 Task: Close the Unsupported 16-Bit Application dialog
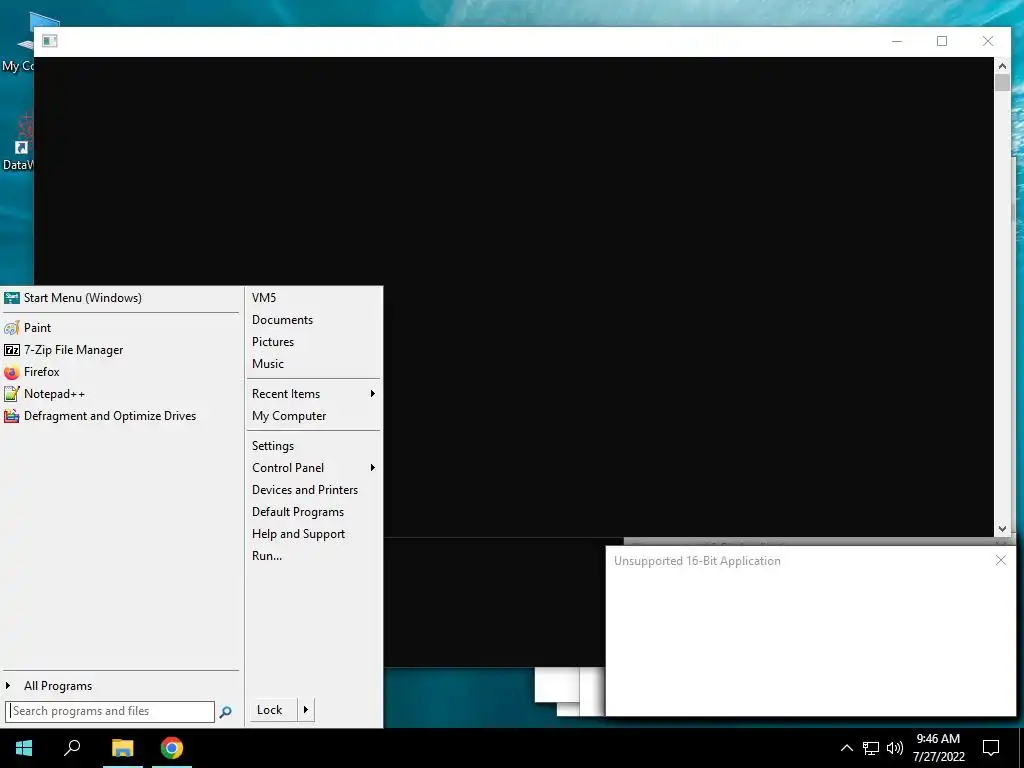1000,560
